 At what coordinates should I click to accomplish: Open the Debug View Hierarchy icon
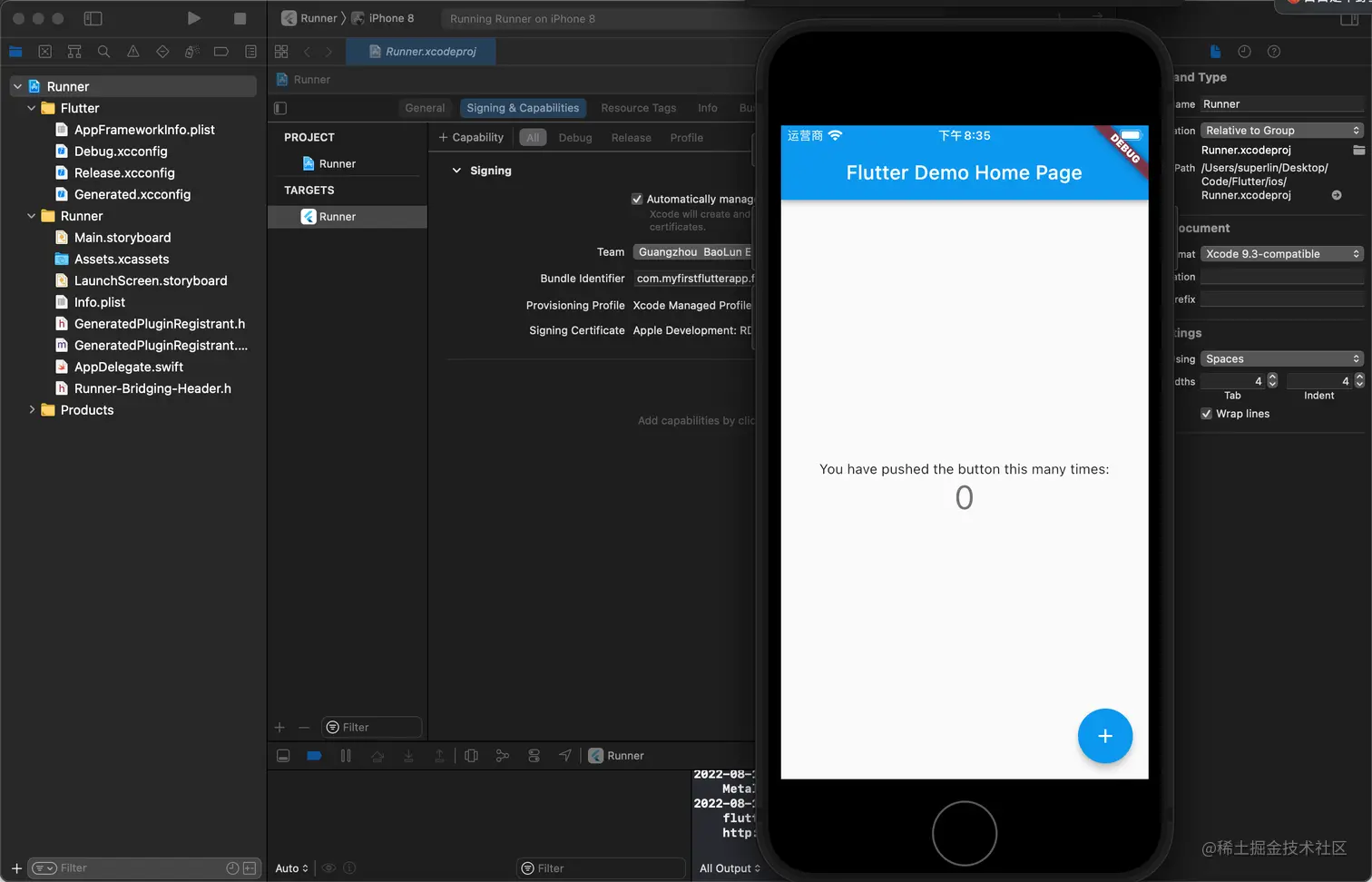click(471, 756)
